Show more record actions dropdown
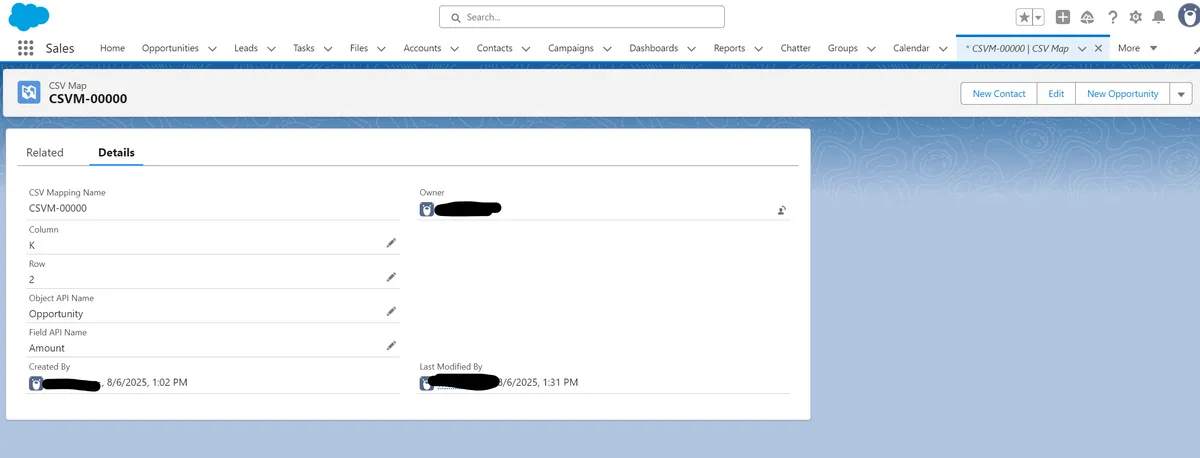The width and height of the screenshot is (1200, 458). click(1180, 93)
